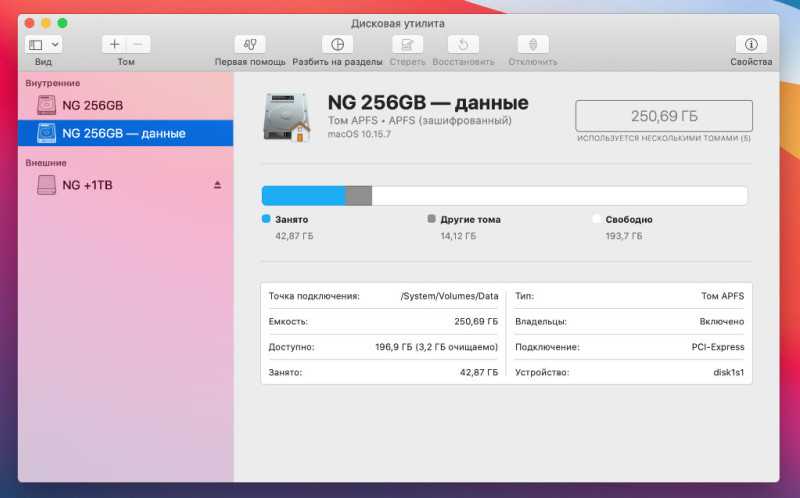Click the white Свободно legend swatch
Screen dimensions: 800x498
tap(596, 219)
